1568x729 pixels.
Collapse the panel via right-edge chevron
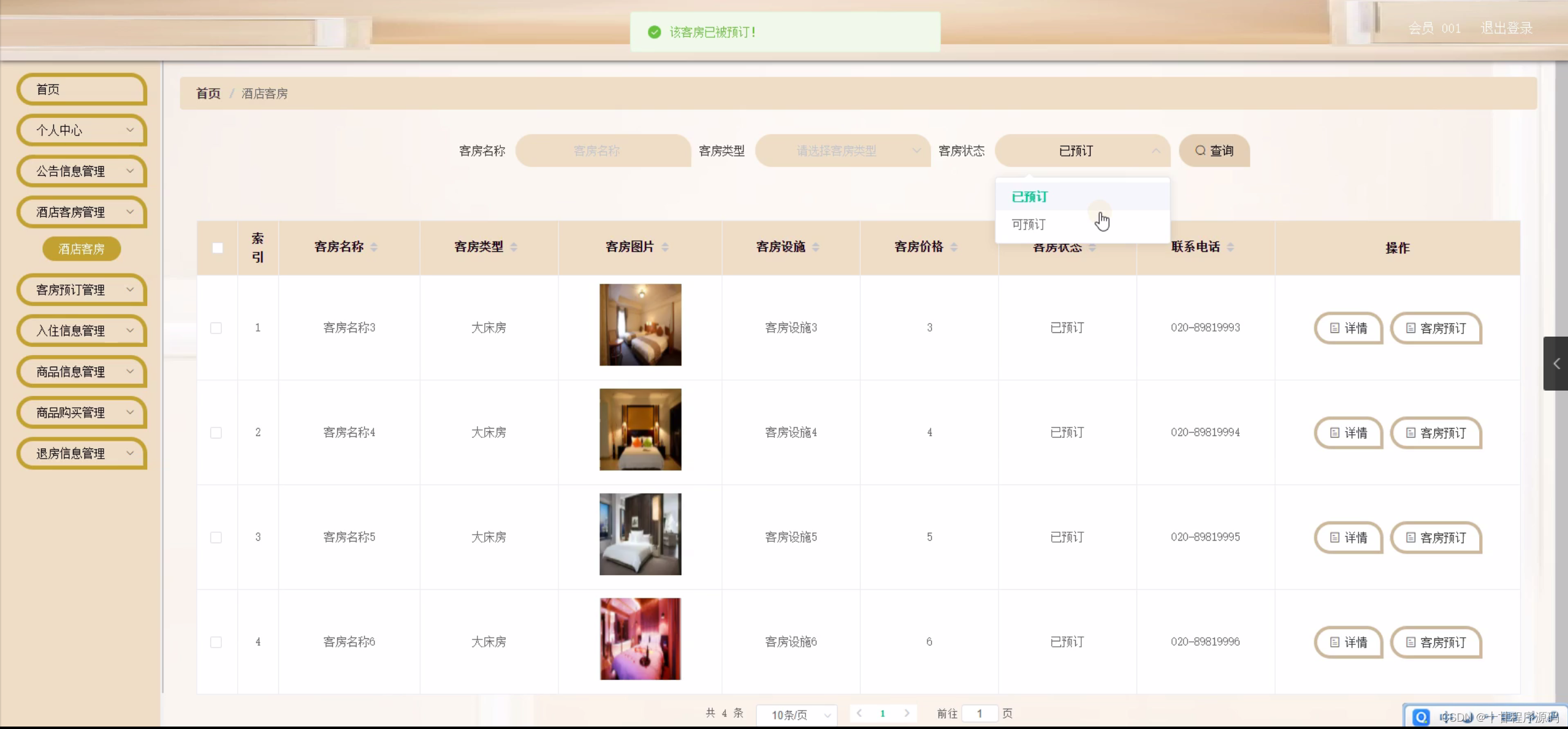(x=1557, y=364)
